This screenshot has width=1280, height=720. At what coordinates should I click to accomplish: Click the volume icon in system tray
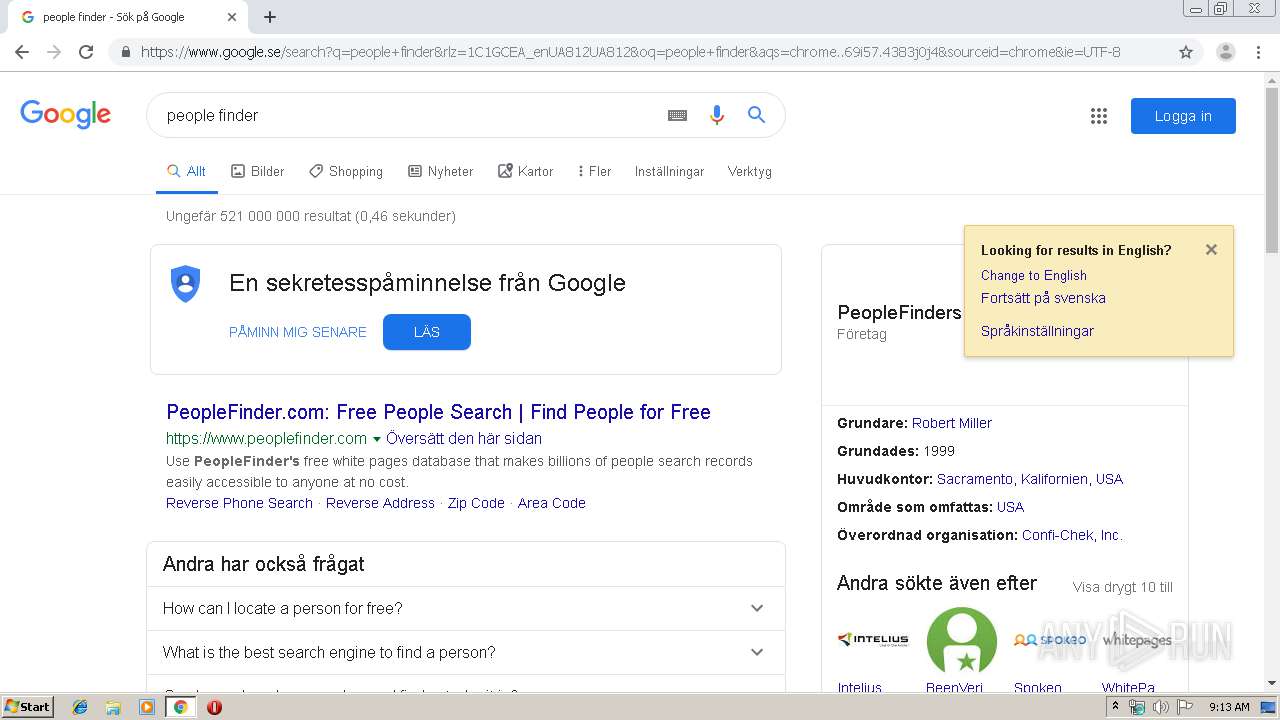pyautogui.click(x=1160, y=707)
